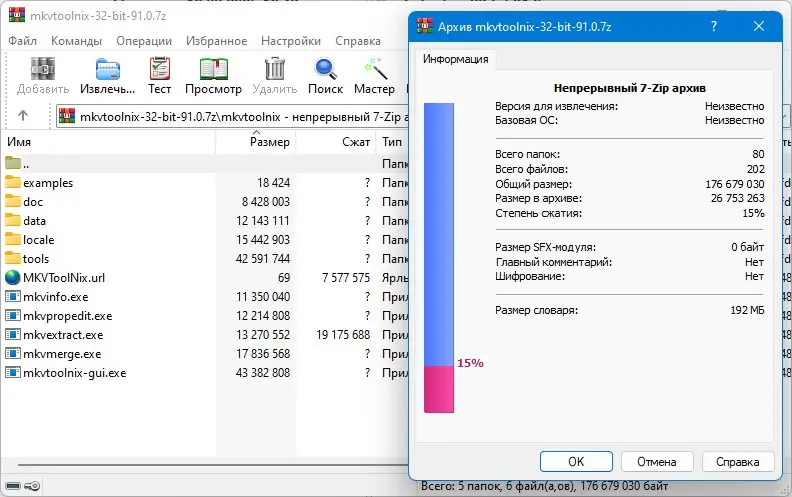Click the Извлечь toolbar icon
This screenshot has height=497, width=792.
108,69
